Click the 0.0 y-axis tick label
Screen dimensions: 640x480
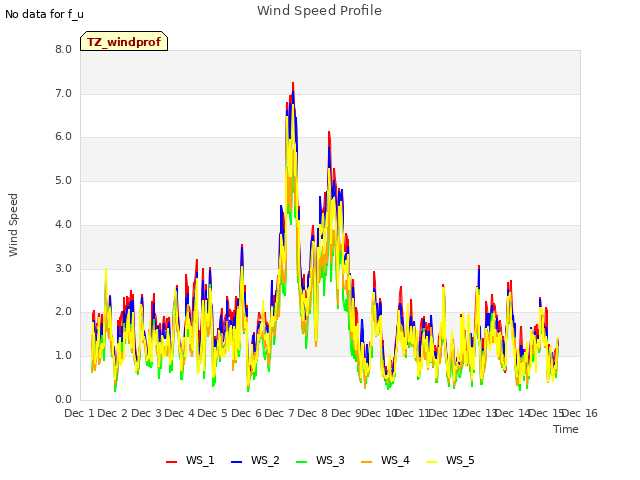click(63, 400)
